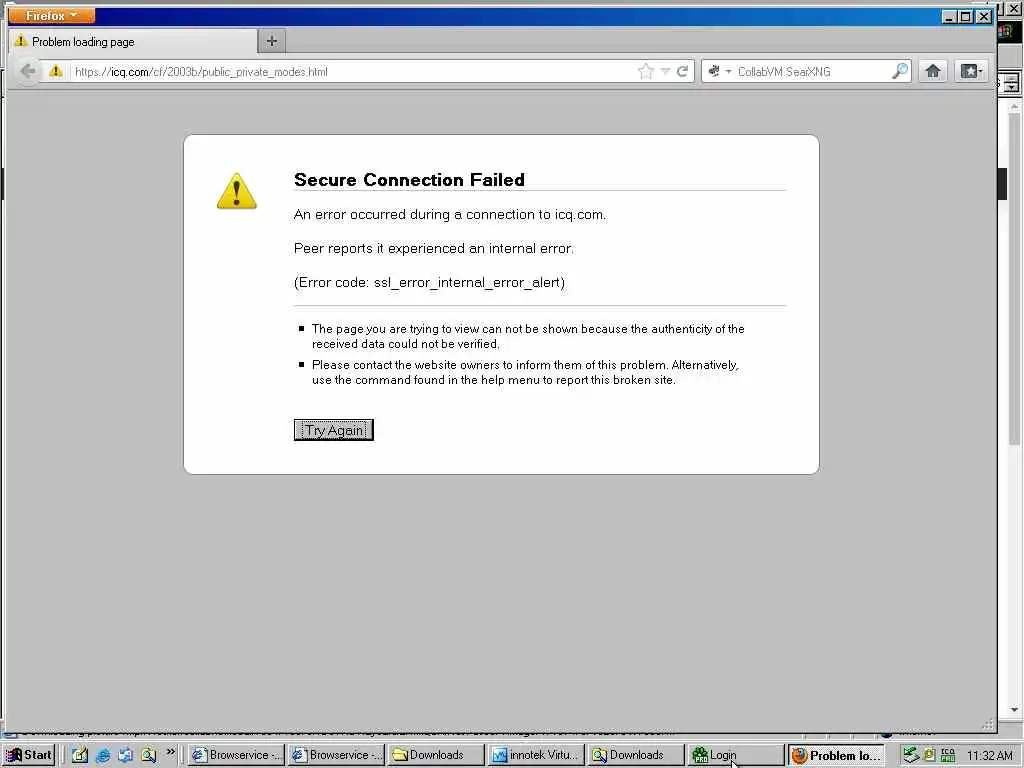This screenshot has height=768, width=1024.
Task: Expand quick launch overflow chevron
Action: pyautogui.click(x=170, y=752)
